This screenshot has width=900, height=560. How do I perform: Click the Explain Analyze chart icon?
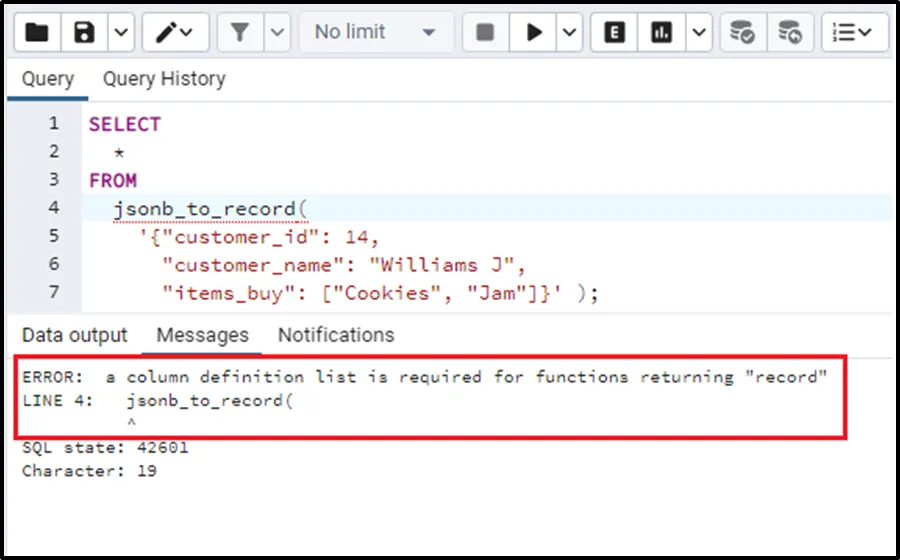point(661,33)
